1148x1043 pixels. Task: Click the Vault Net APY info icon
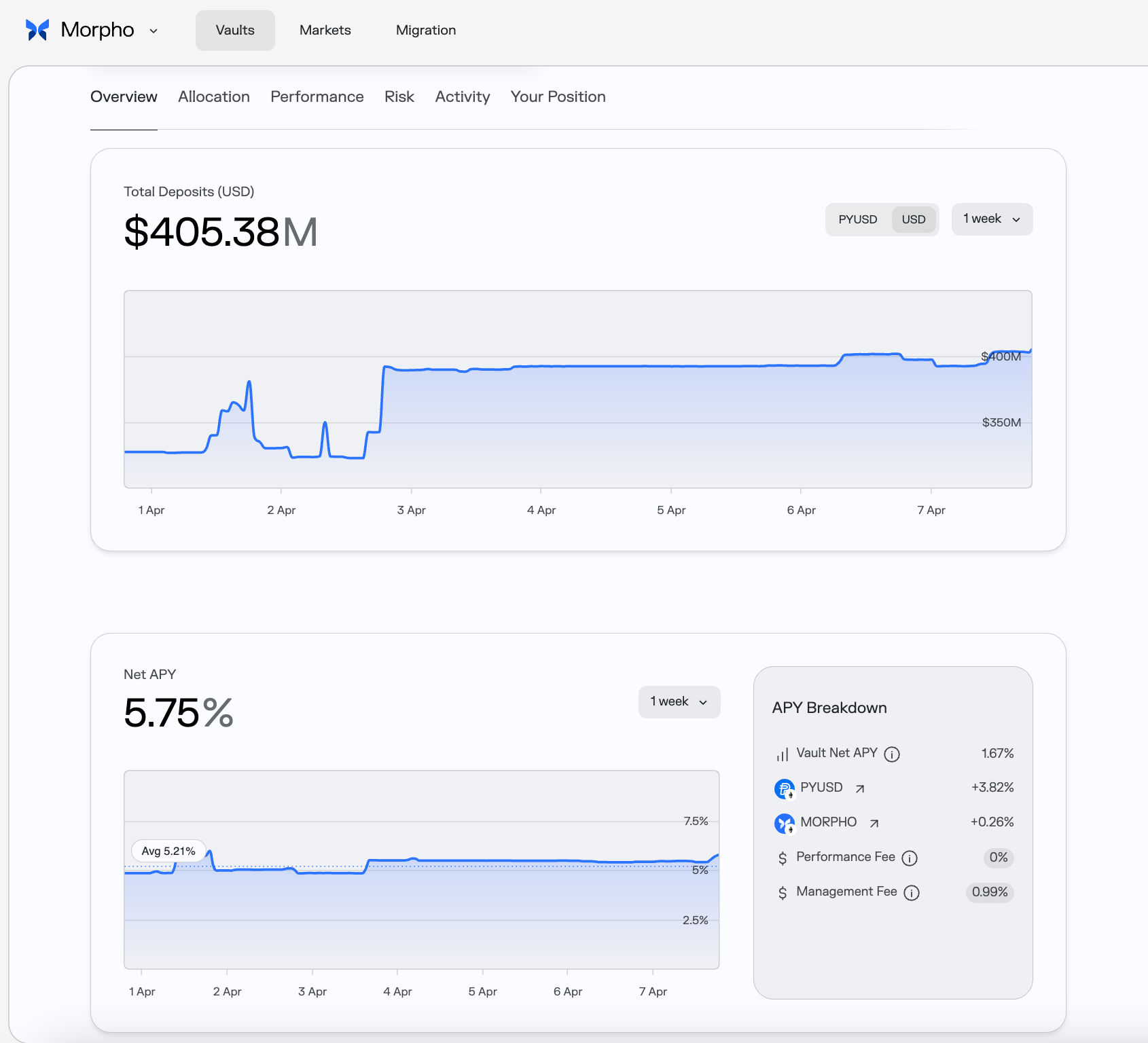[x=892, y=754]
